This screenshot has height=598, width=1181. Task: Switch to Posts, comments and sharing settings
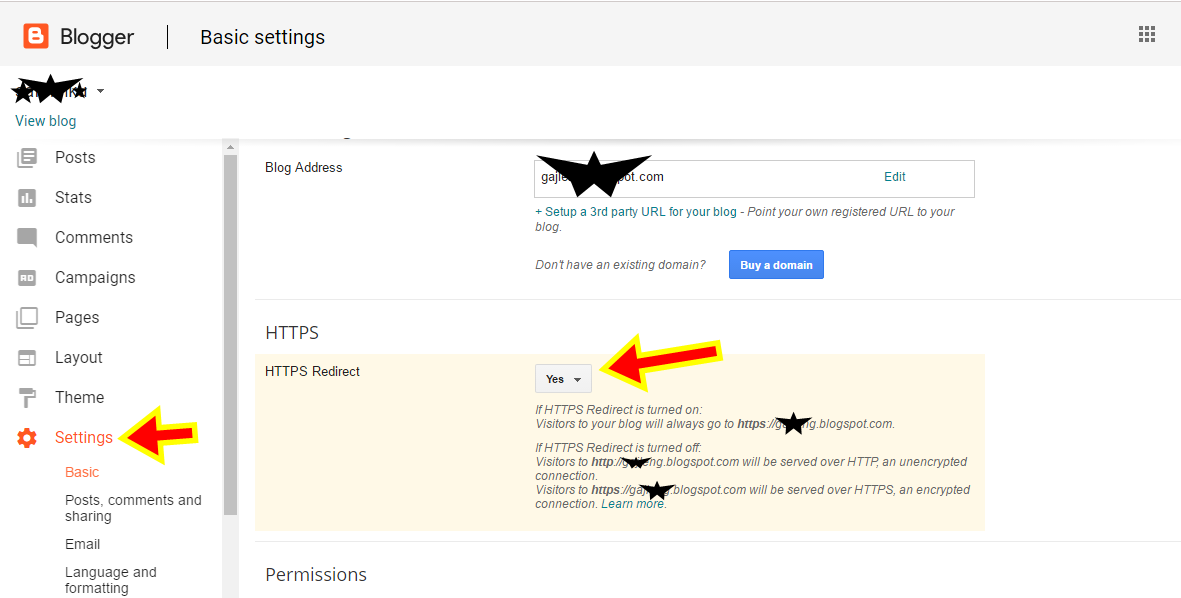pos(133,507)
